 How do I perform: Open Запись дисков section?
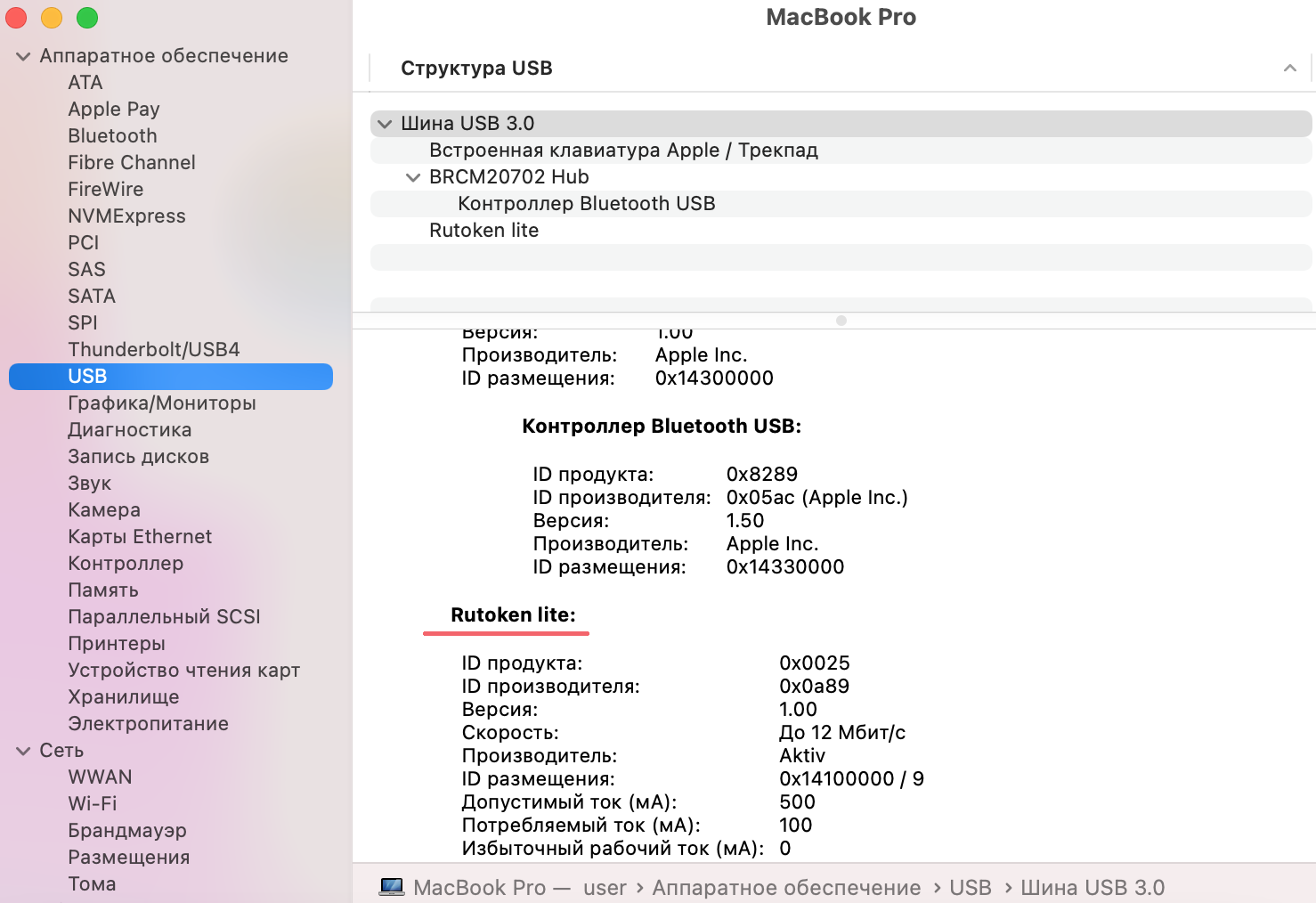[x=139, y=457]
